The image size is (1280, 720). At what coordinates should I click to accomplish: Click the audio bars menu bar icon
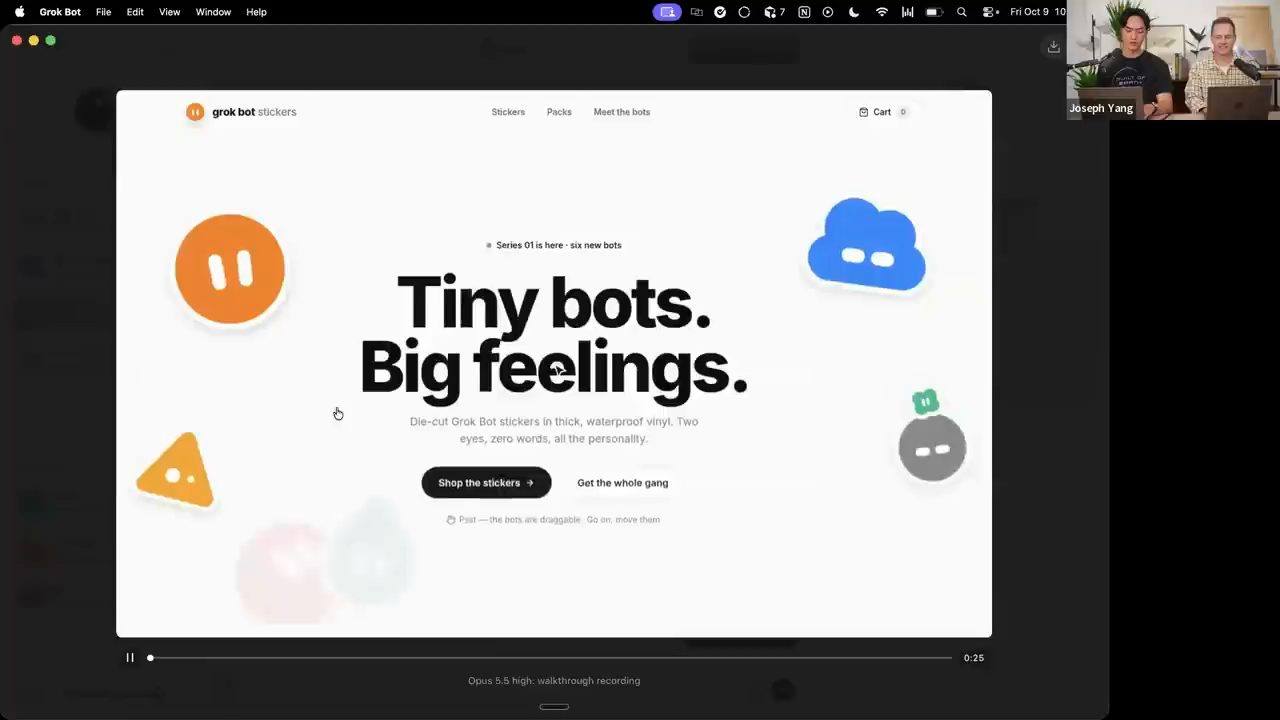(908, 12)
